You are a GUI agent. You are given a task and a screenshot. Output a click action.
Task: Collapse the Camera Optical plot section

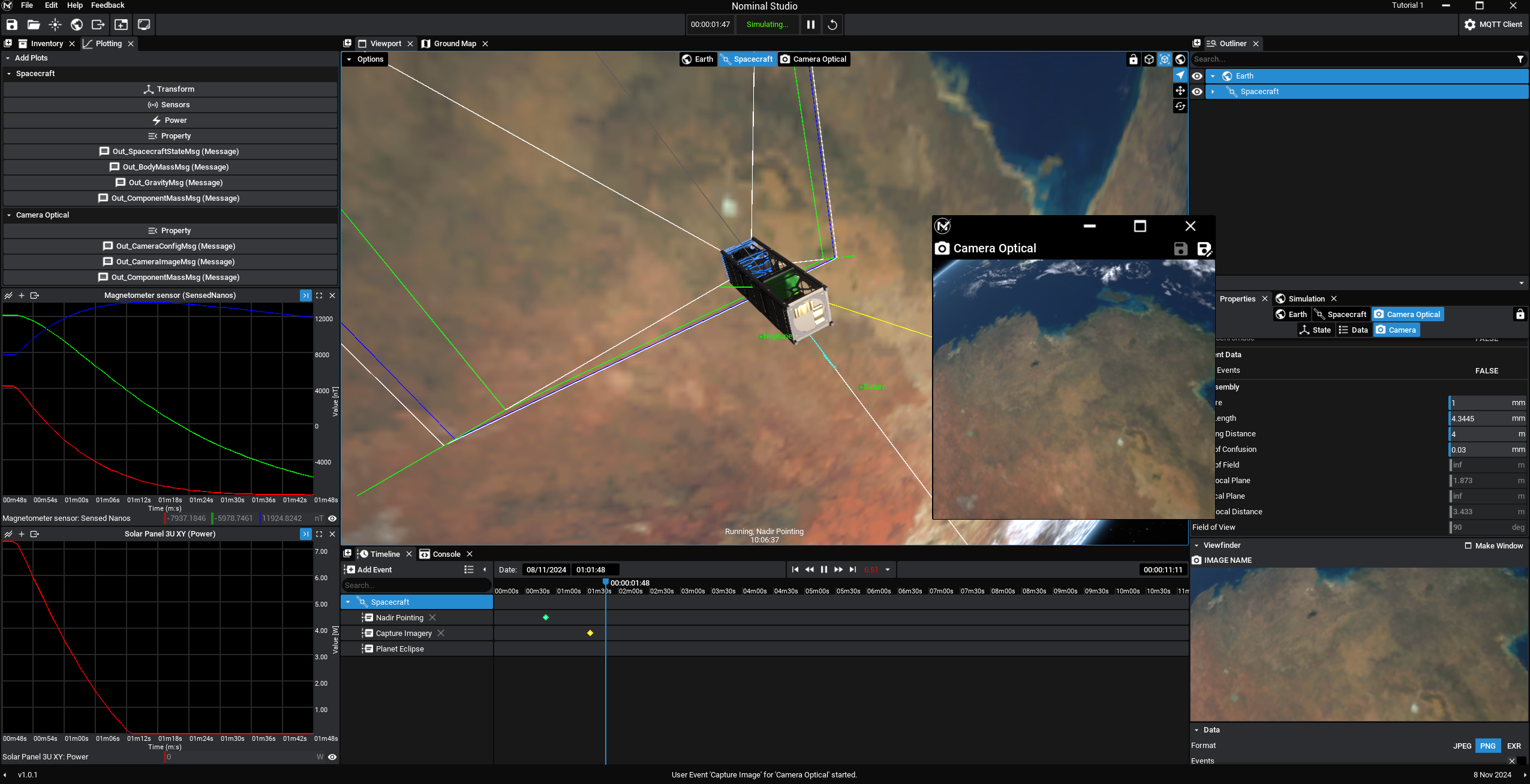click(x=9, y=215)
